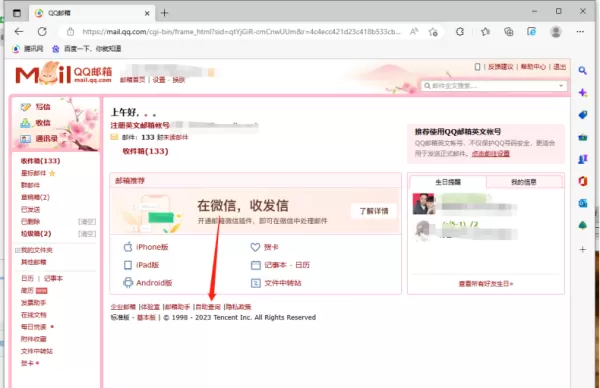The image size is (600, 388).
Task: Open a new browser tab
Action: 165,13
